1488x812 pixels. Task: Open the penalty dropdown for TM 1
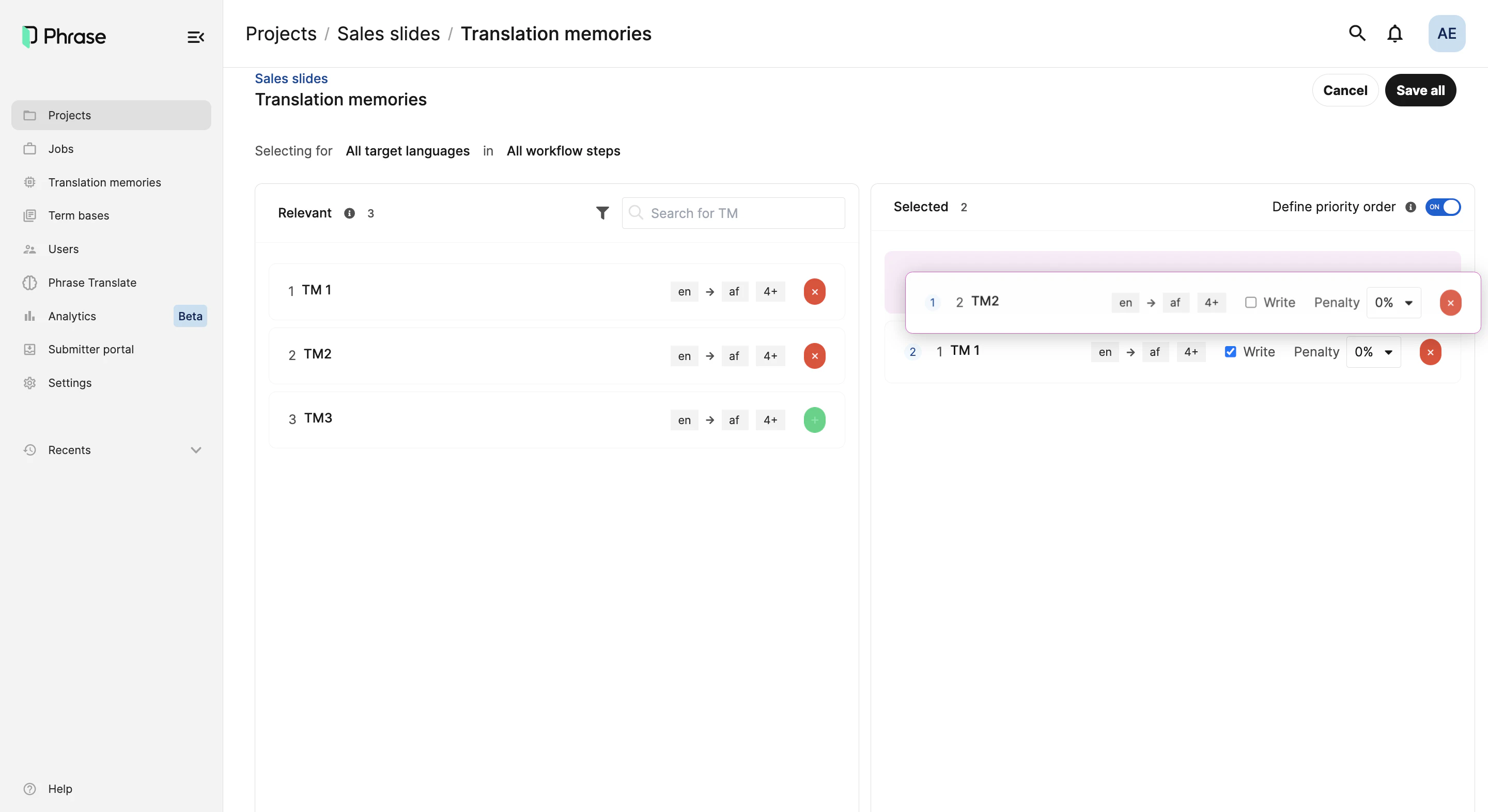[x=1374, y=352]
